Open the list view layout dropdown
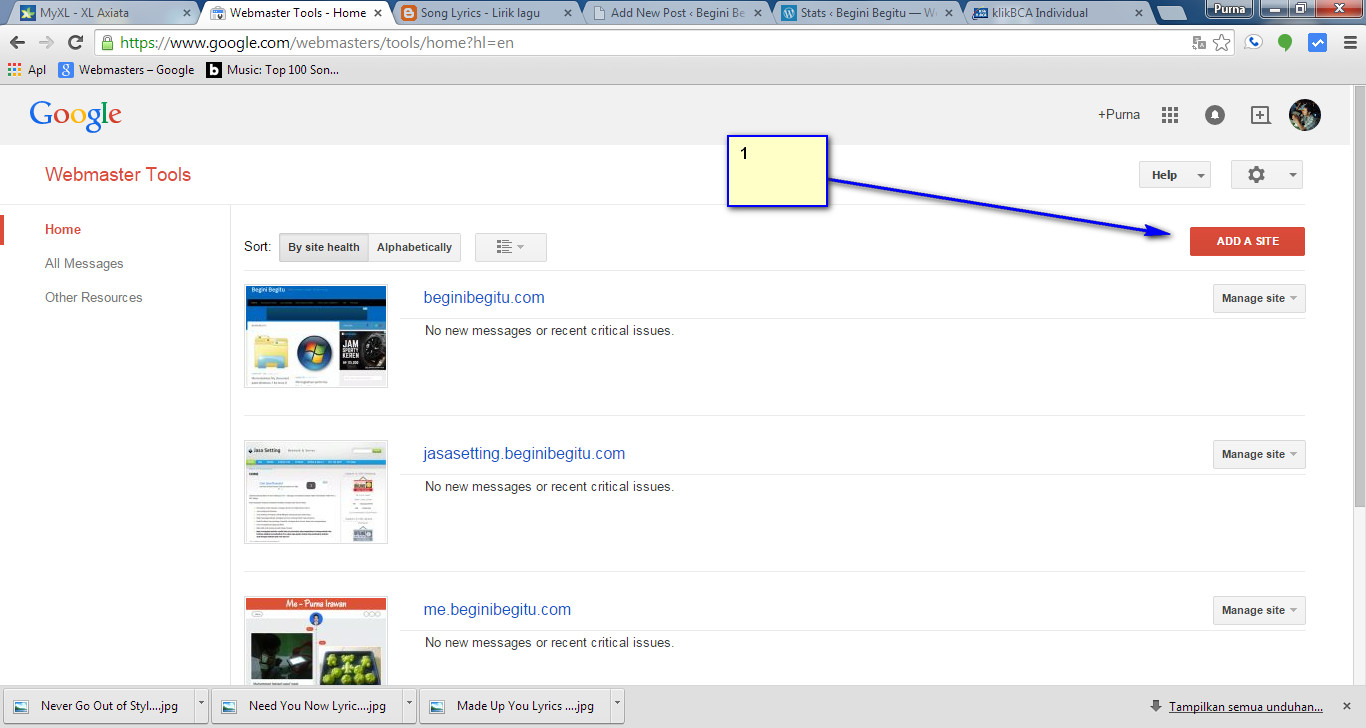Screen dimensions: 1366x728 511,247
